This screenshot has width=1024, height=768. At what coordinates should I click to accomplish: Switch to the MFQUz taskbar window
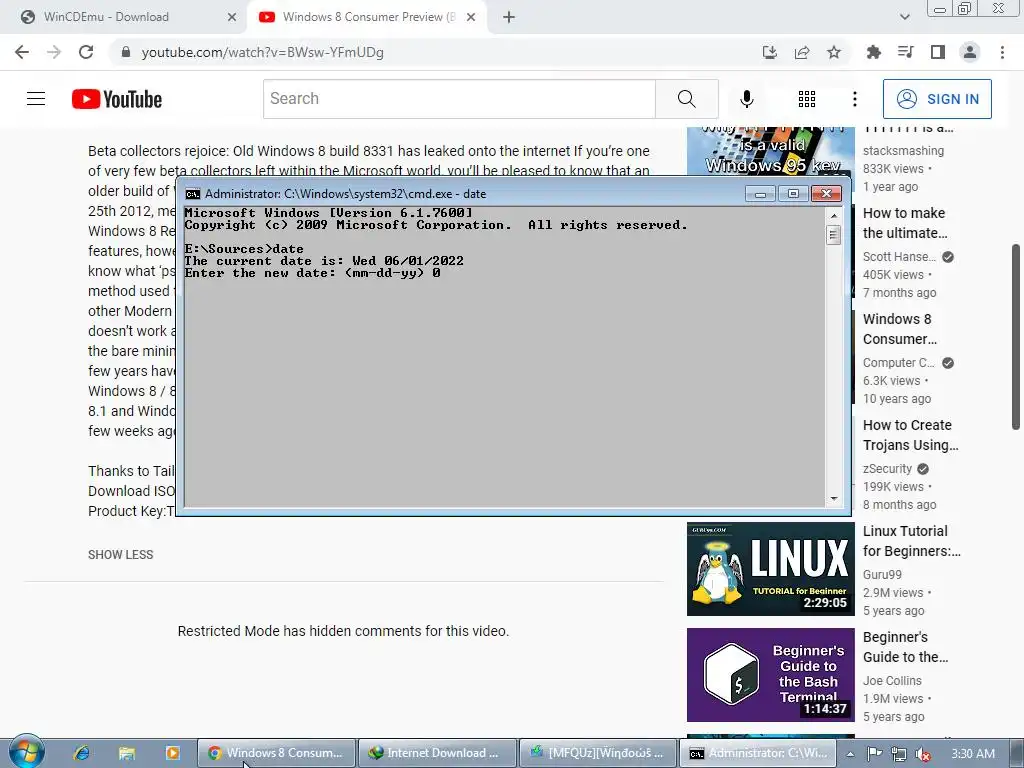point(599,753)
